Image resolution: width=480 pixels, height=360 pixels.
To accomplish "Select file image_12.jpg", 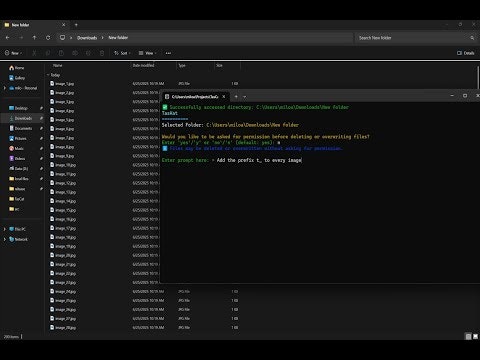I will (63, 183).
